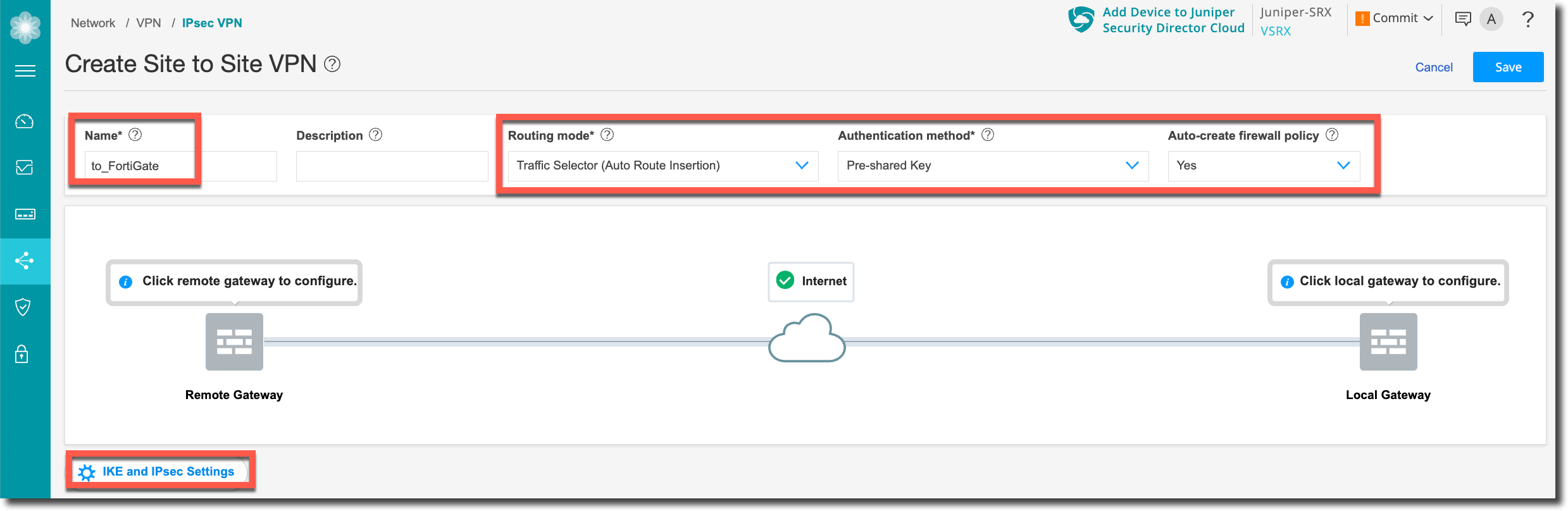This screenshot has width=1568, height=511.
Task: Click the Local Gateway firewall icon
Action: (x=1388, y=342)
